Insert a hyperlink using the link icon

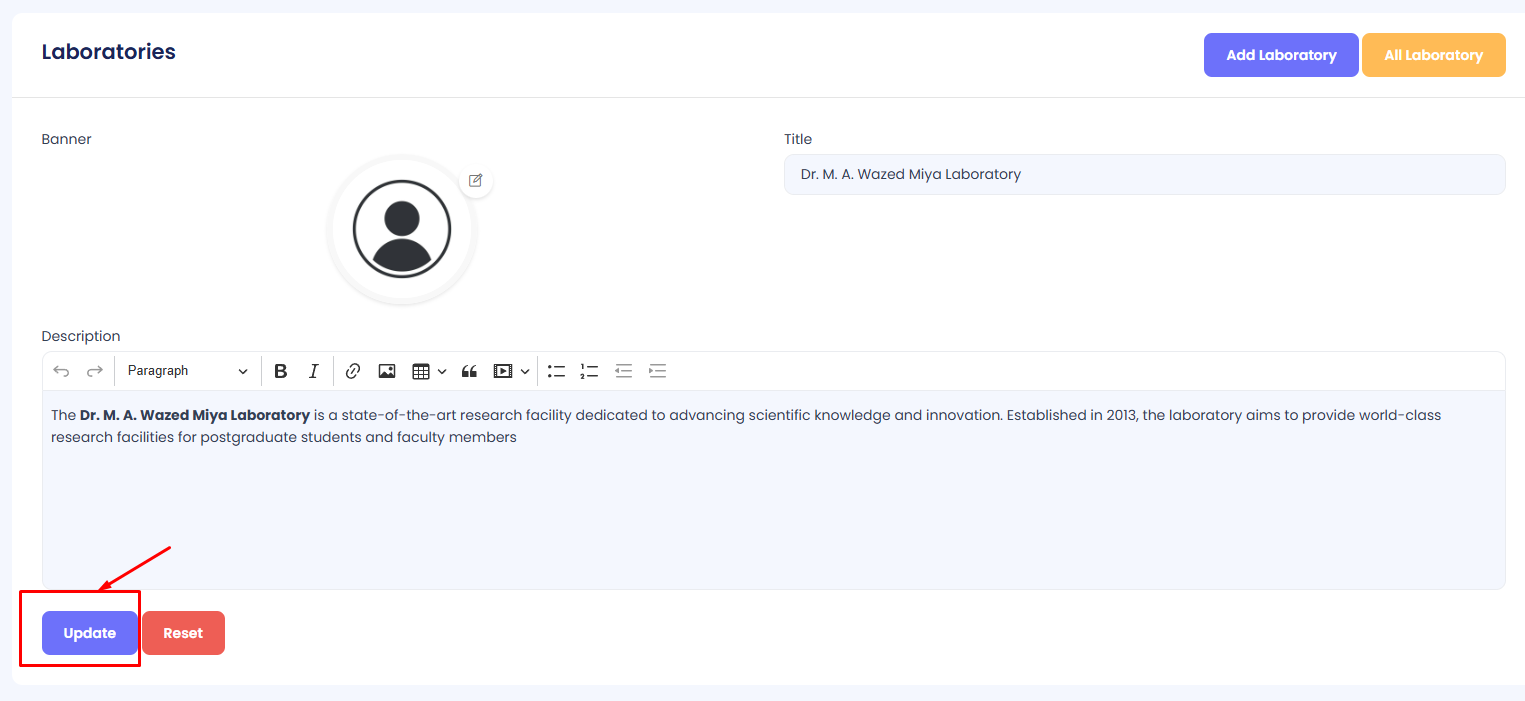[x=352, y=371]
